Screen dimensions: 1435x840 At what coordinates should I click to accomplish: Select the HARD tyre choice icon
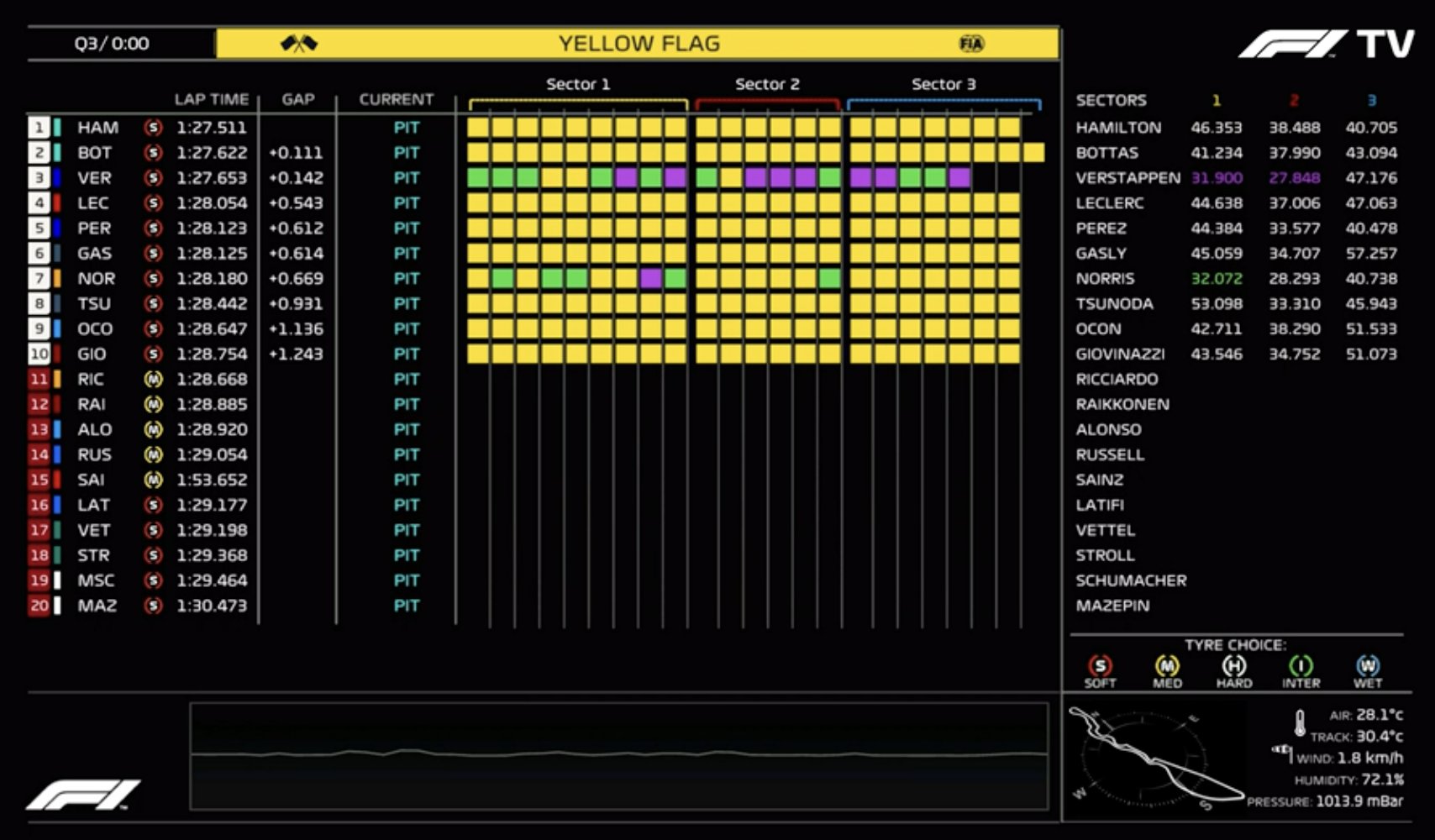click(x=1233, y=666)
